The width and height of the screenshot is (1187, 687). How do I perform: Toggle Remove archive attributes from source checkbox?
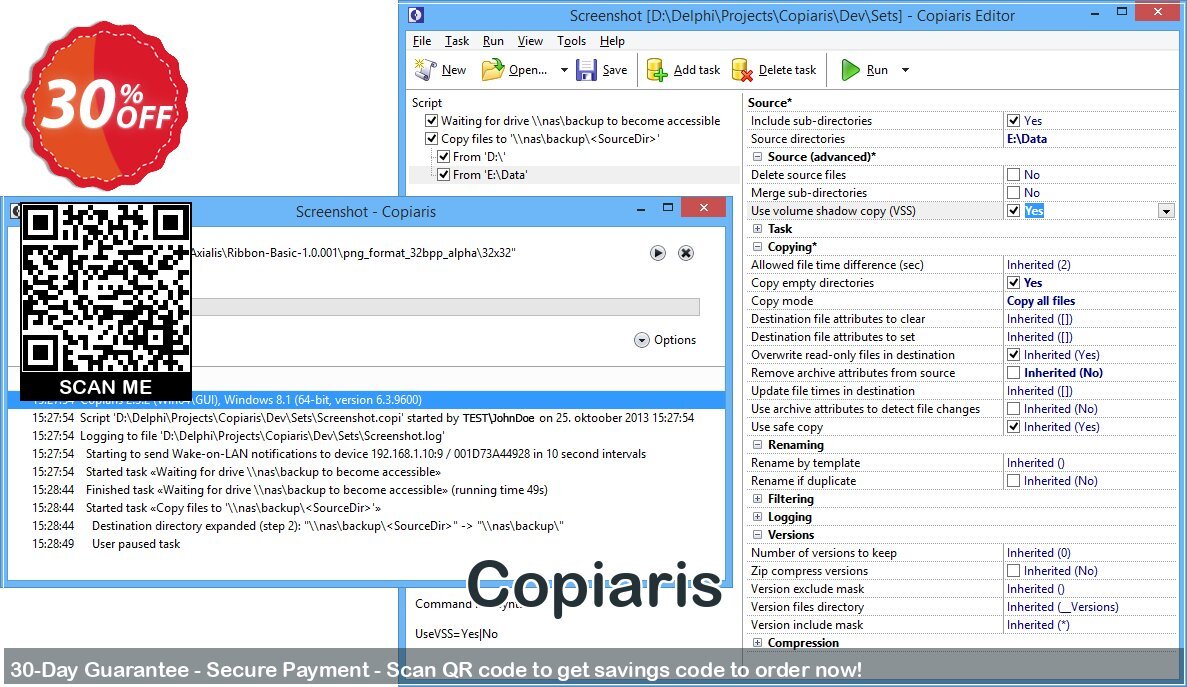pos(1014,373)
